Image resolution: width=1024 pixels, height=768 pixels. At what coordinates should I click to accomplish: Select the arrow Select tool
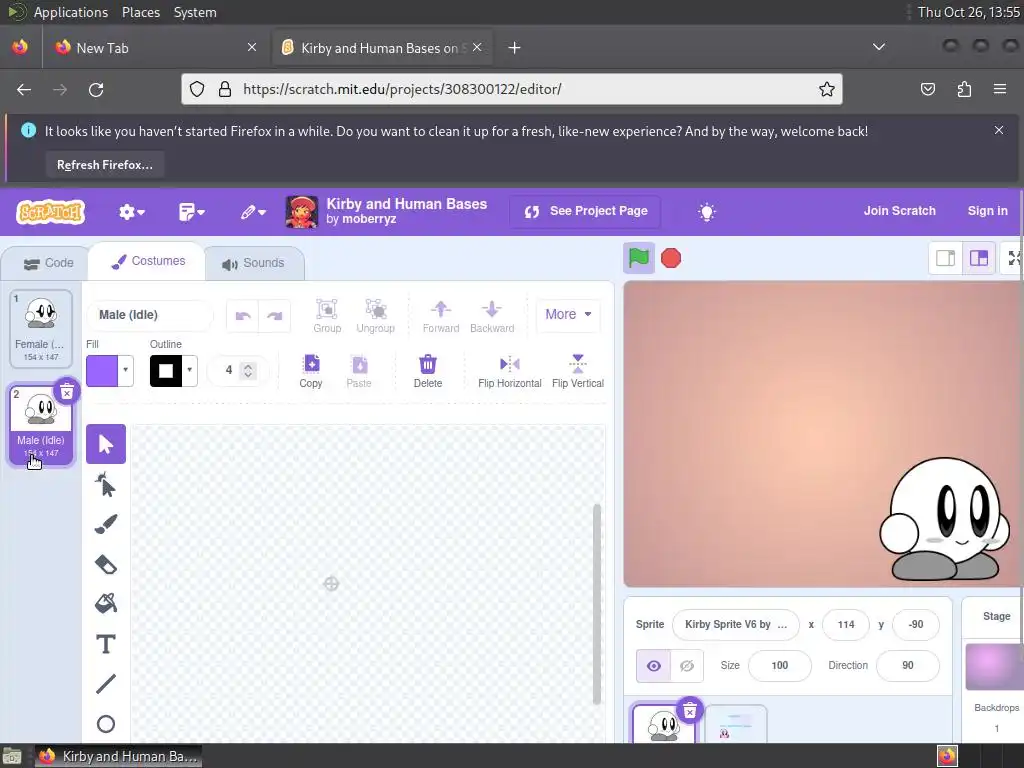tap(106, 444)
